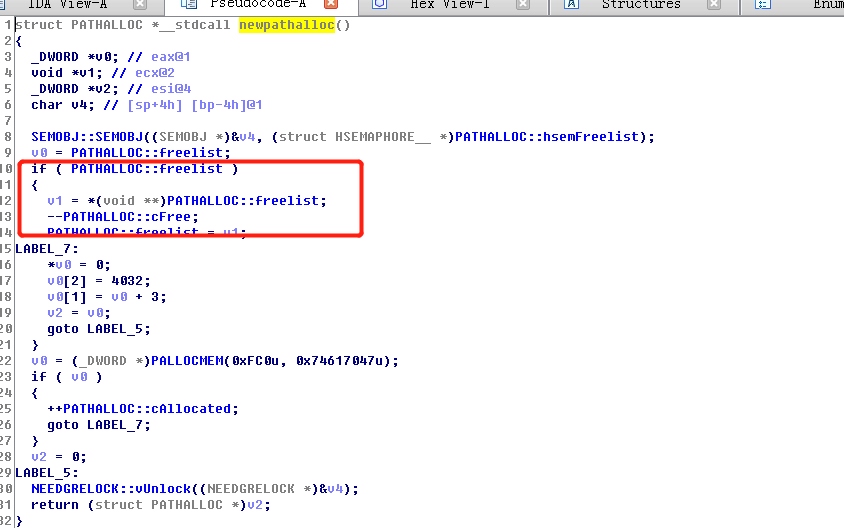Image resolution: width=844 pixels, height=528 pixels.
Task: Click PATHALLOC::cFree decrement statement
Action: click(x=123, y=217)
